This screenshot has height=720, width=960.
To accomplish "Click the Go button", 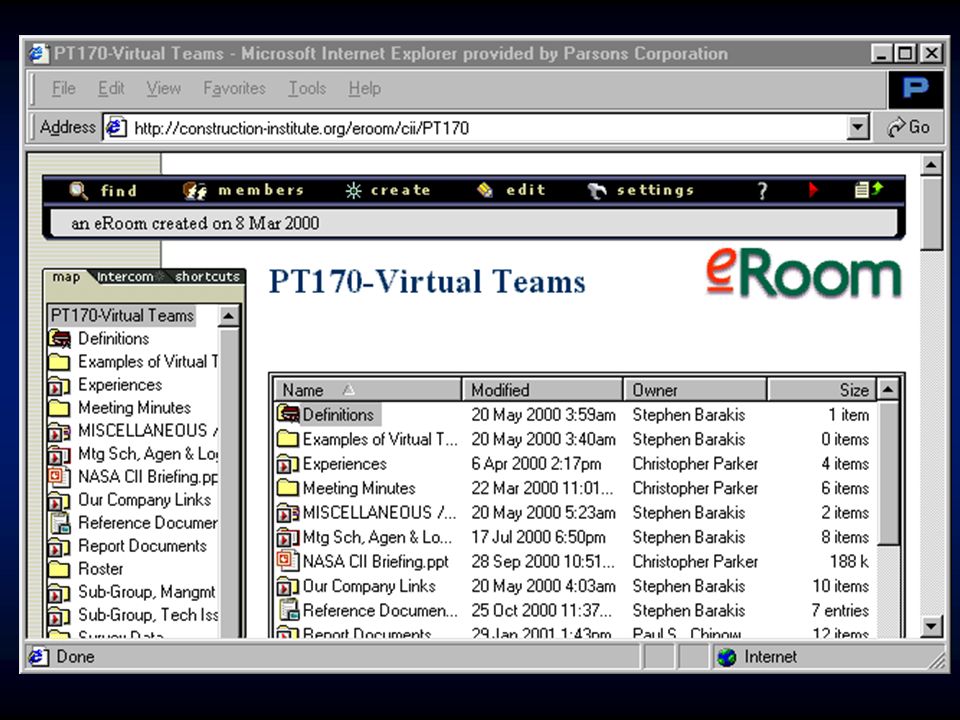I will click(909, 127).
